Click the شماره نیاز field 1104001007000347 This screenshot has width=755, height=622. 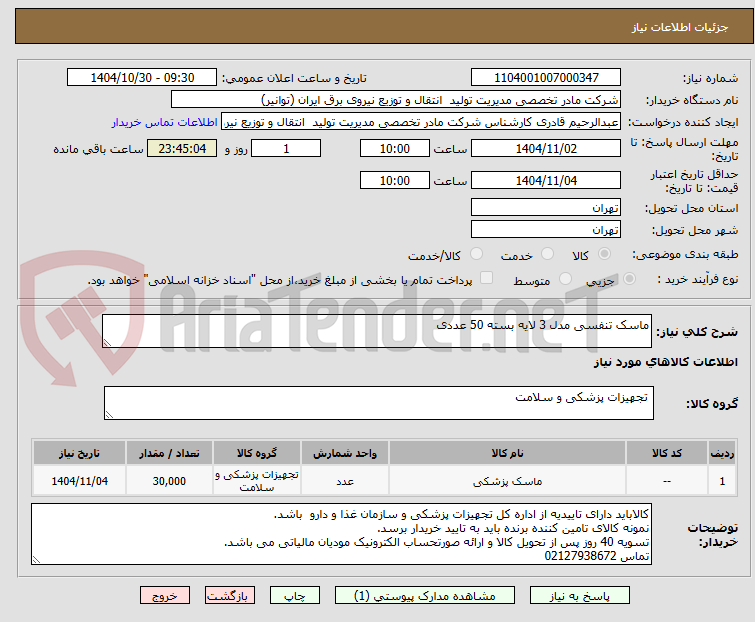pyautogui.click(x=546, y=78)
